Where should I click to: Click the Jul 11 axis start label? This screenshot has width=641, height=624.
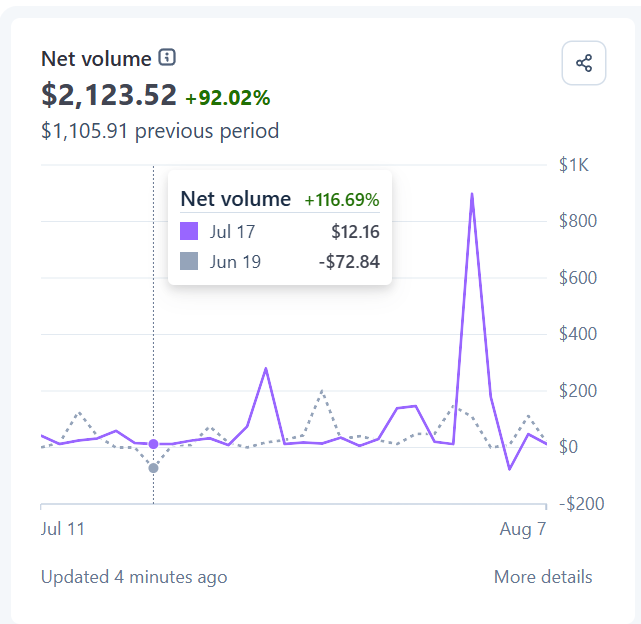63,528
